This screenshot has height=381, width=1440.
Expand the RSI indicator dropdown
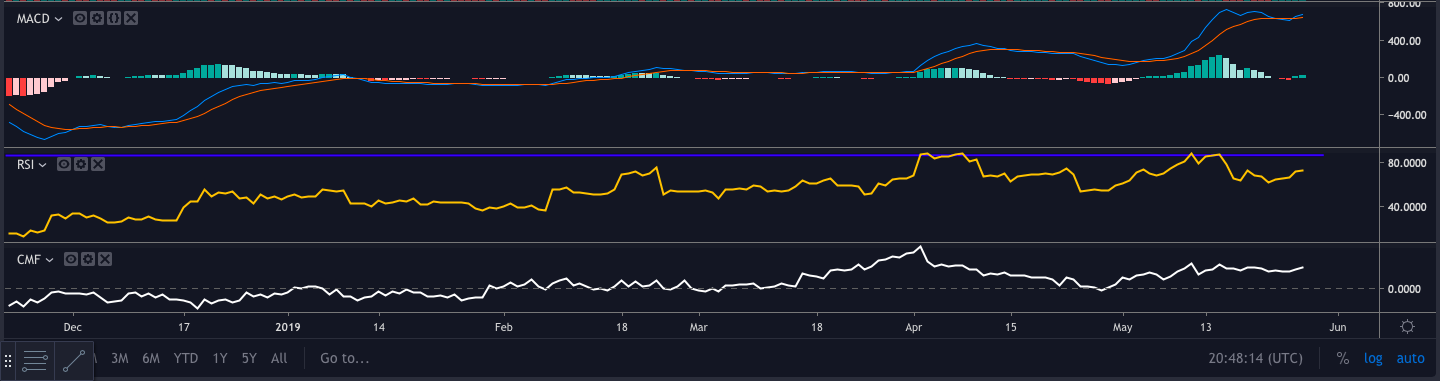(x=44, y=164)
